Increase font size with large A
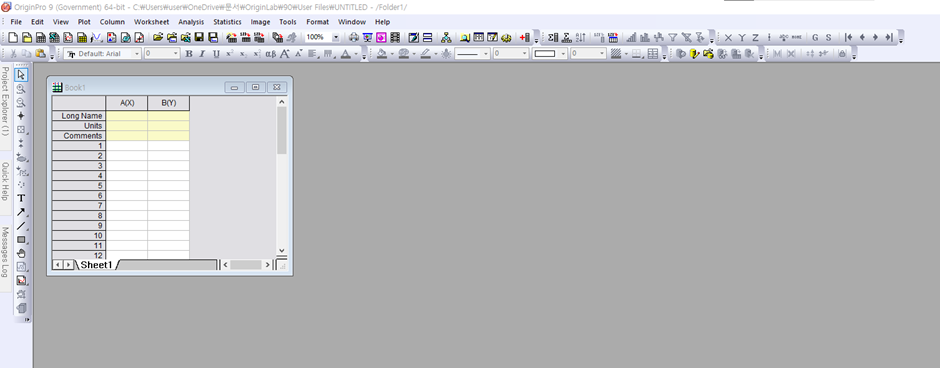Image resolution: width=940 pixels, height=368 pixels. click(284, 54)
